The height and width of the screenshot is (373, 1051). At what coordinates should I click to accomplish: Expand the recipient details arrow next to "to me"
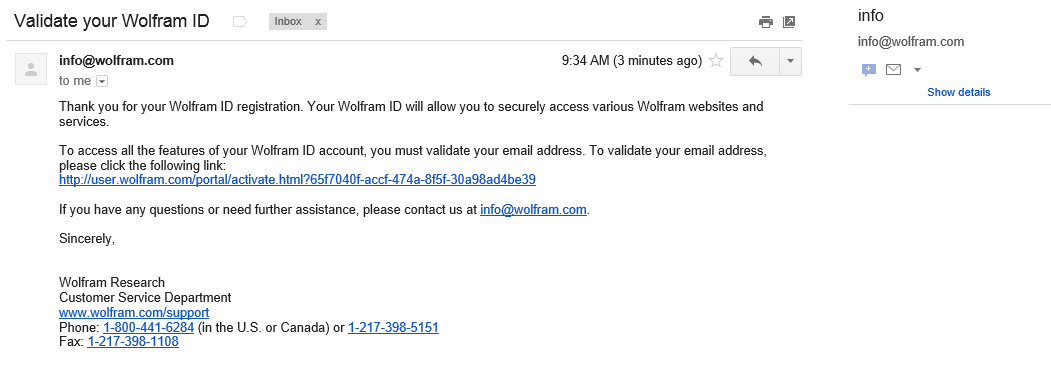coord(102,81)
